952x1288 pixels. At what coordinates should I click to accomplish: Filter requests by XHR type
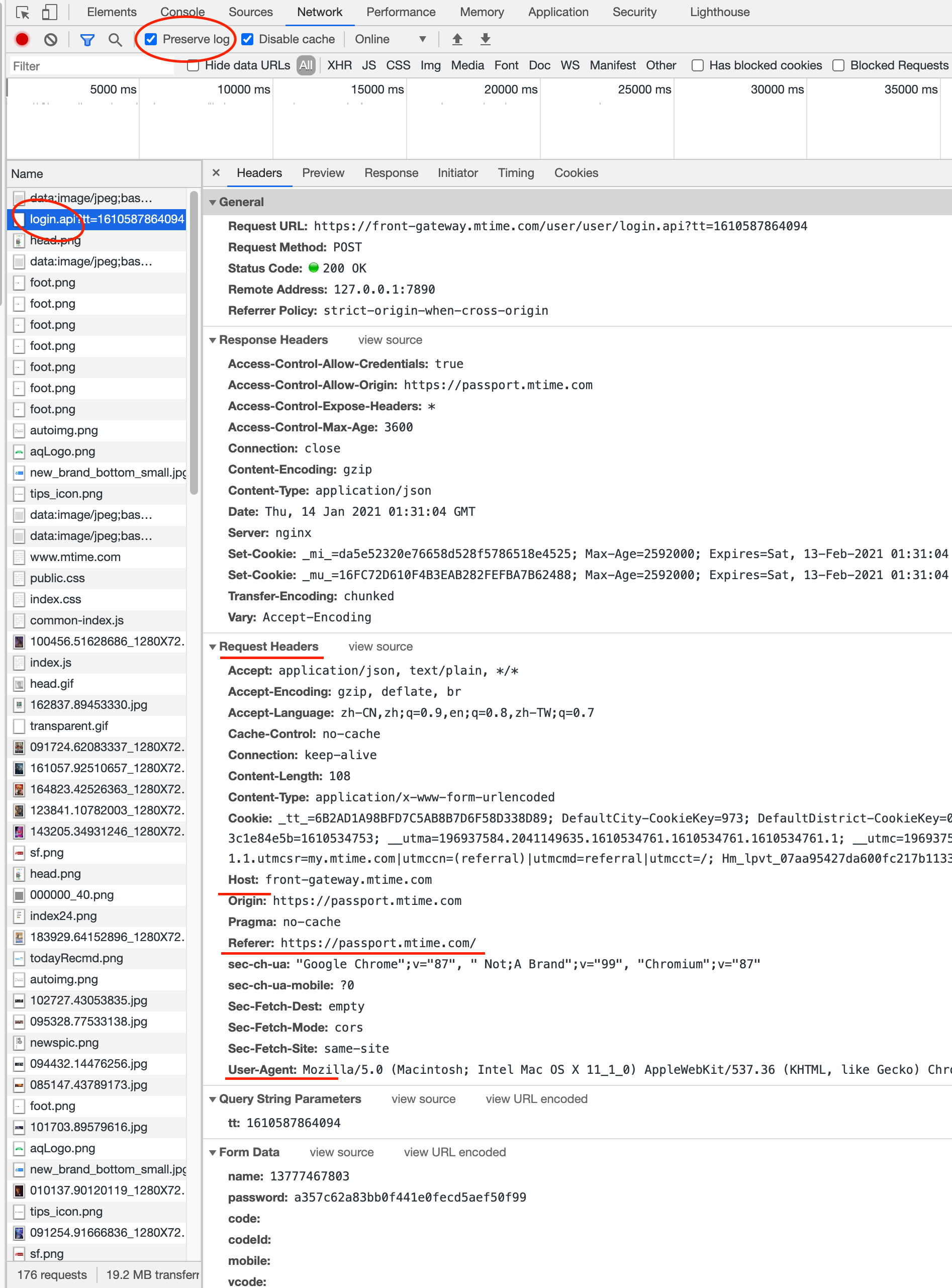click(339, 66)
